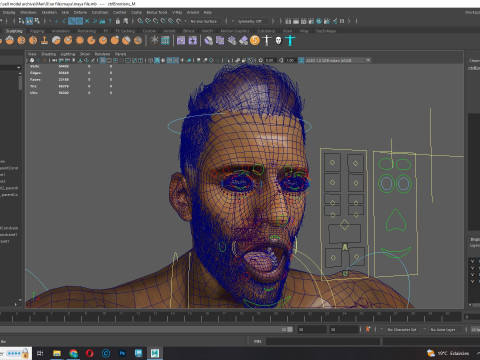Click the IPR render teal circle icon
Screen dimensions: 480x360
319,21
